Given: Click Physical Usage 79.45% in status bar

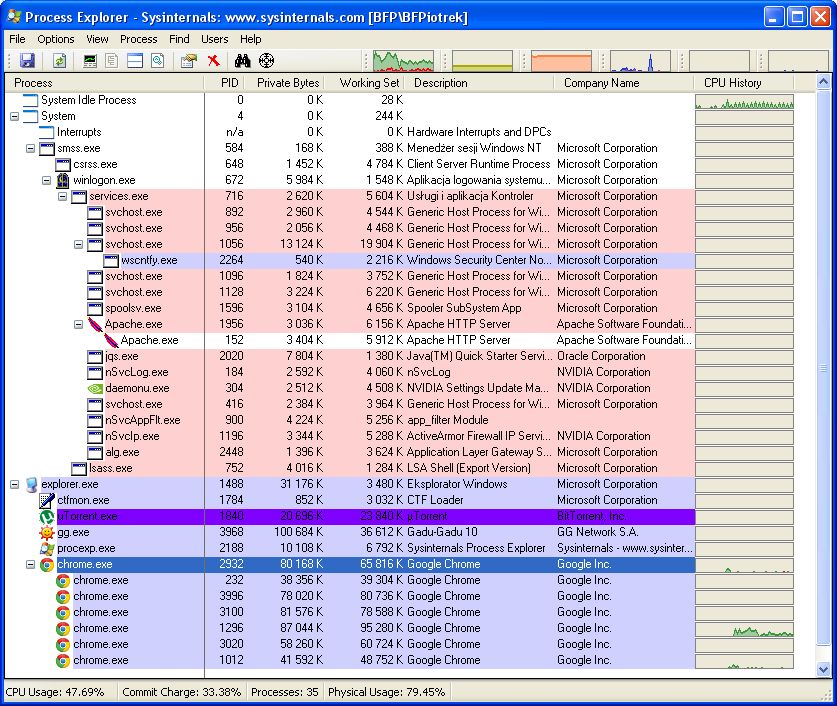Looking at the screenshot, I should click(386, 692).
